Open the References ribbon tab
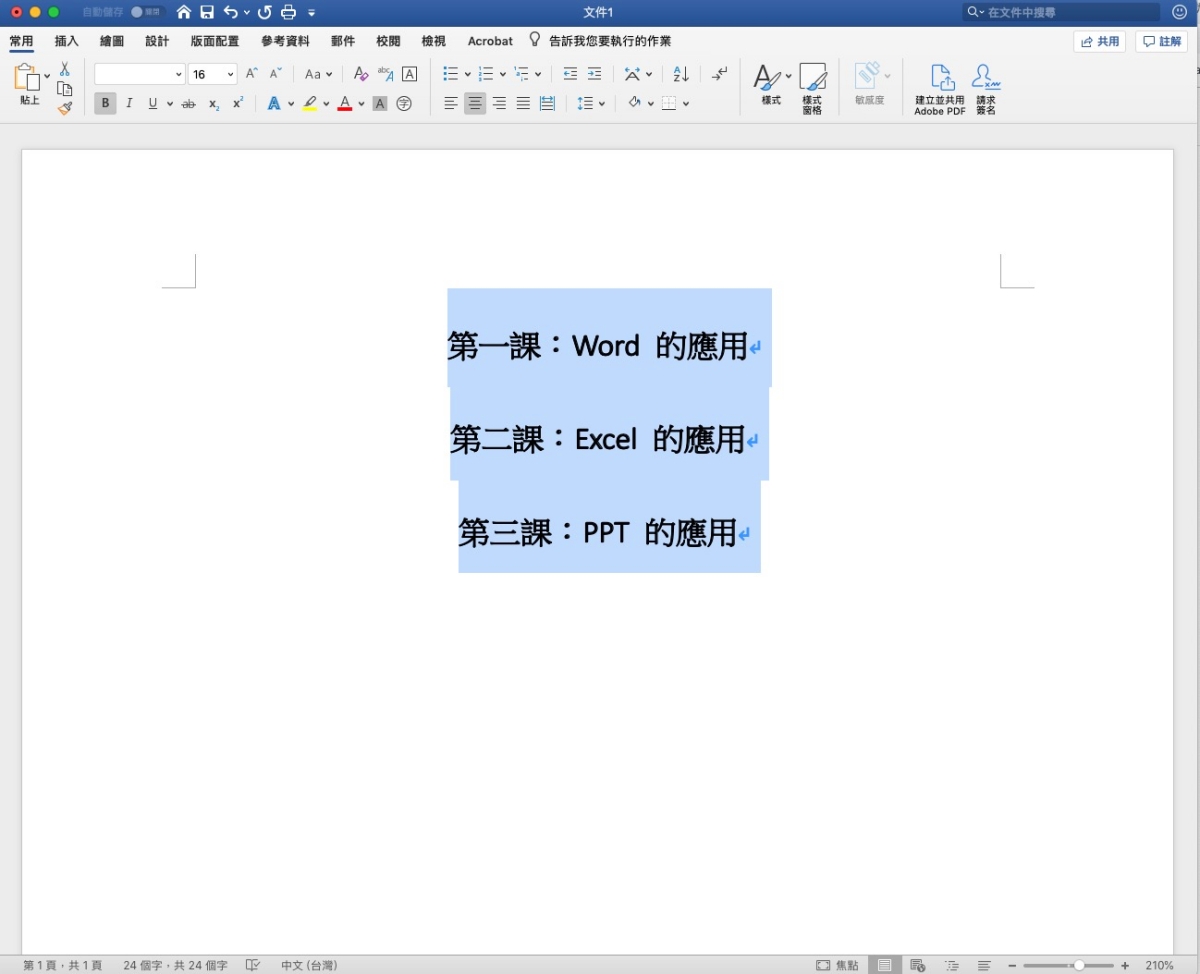This screenshot has width=1200, height=974. (x=286, y=41)
